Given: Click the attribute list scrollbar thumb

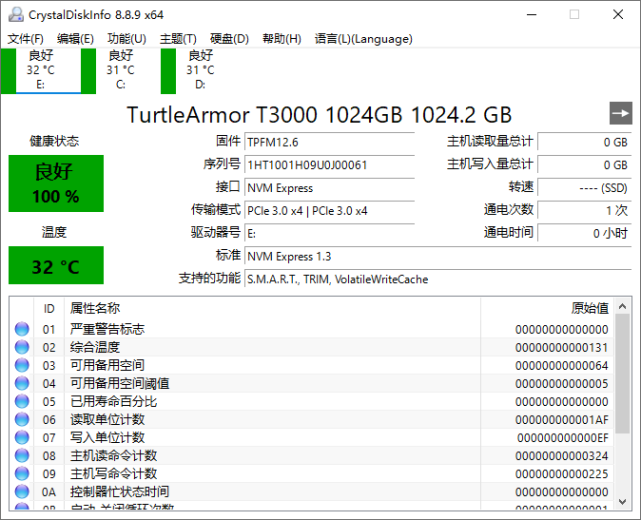Looking at the screenshot, I should (622, 374).
